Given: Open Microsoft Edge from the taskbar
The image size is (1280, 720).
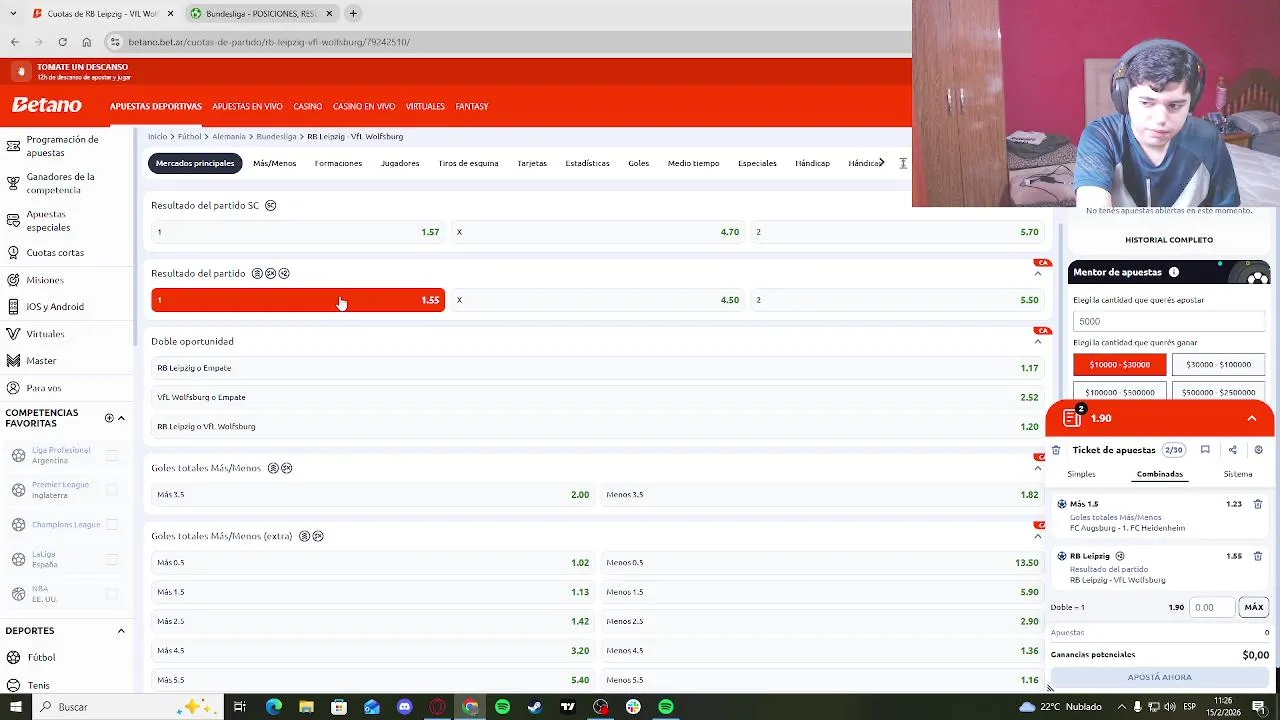Looking at the screenshot, I should pyautogui.click(x=273, y=707).
